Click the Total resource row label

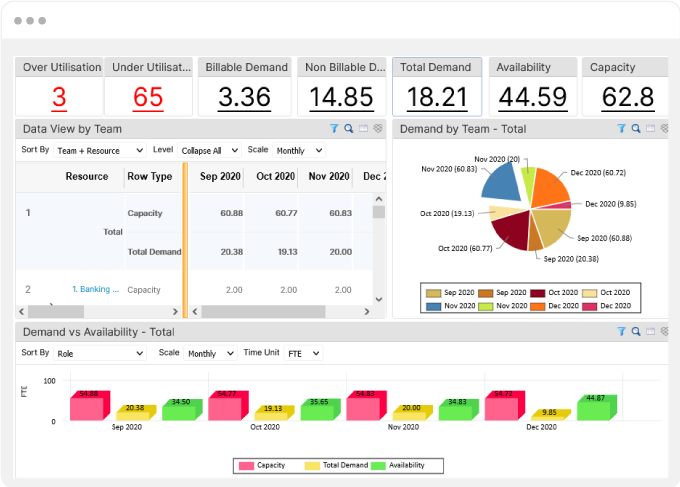coord(113,232)
